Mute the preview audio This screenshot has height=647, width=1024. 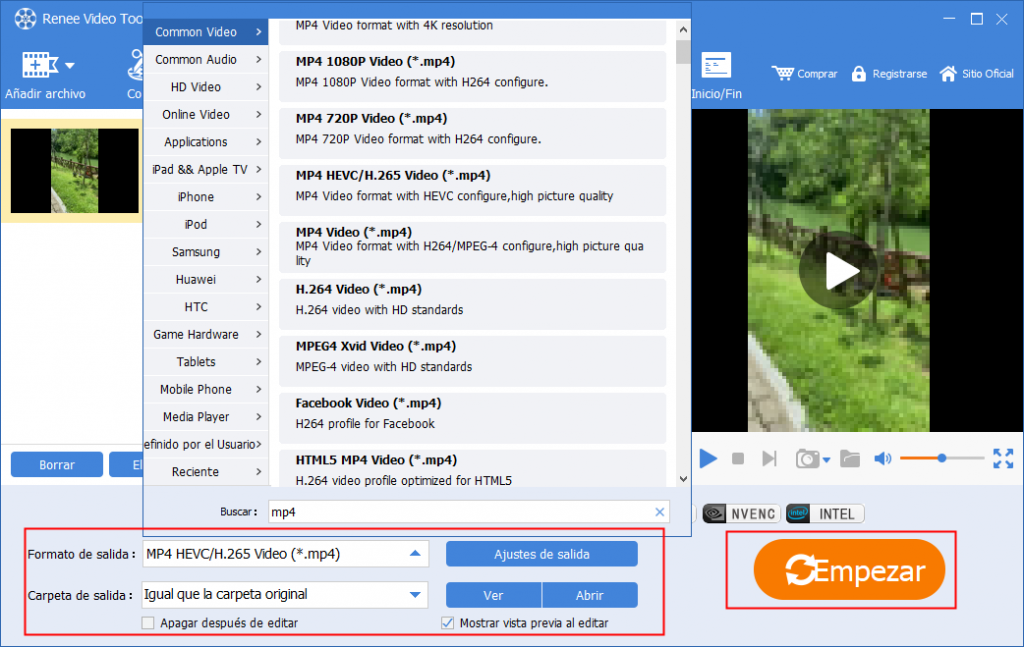click(882, 458)
